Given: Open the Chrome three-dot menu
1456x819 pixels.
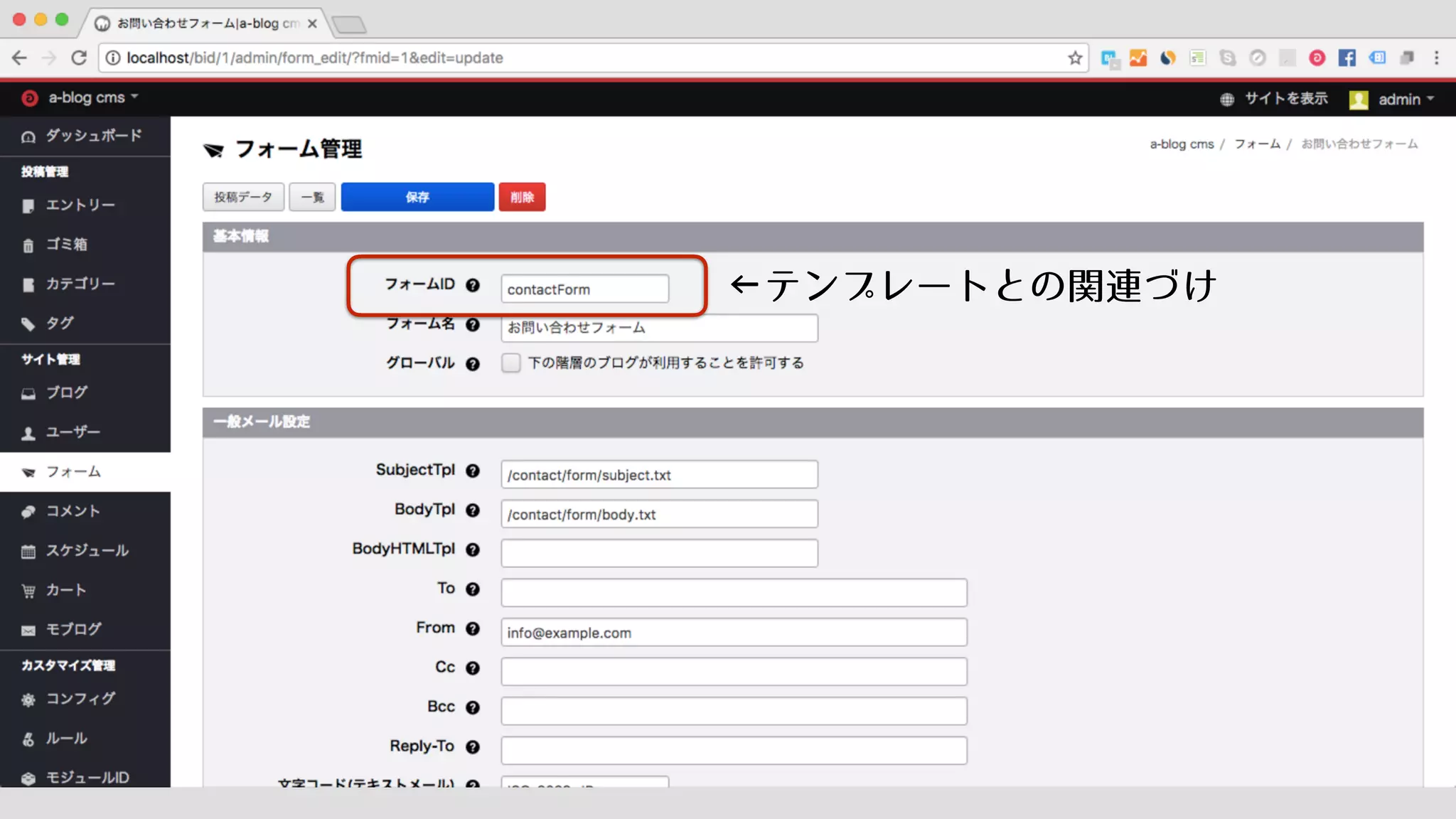Looking at the screenshot, I should click(x=1436, y=58).
